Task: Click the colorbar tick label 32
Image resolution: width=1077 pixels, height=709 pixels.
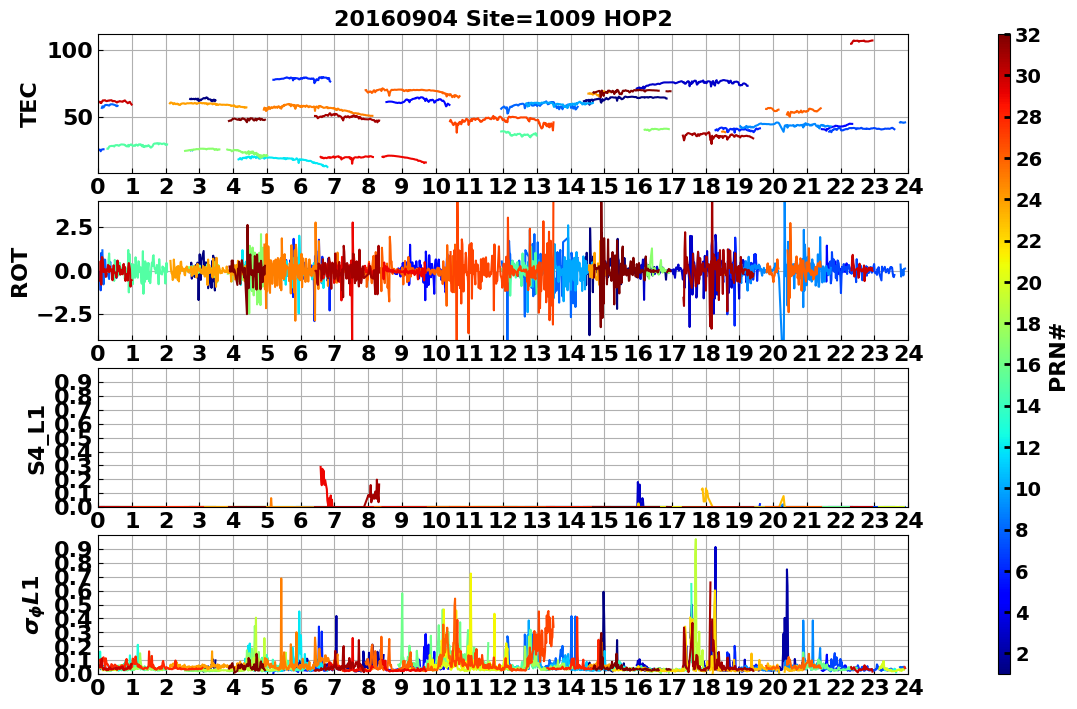Action: click(x=1028, y=34)
